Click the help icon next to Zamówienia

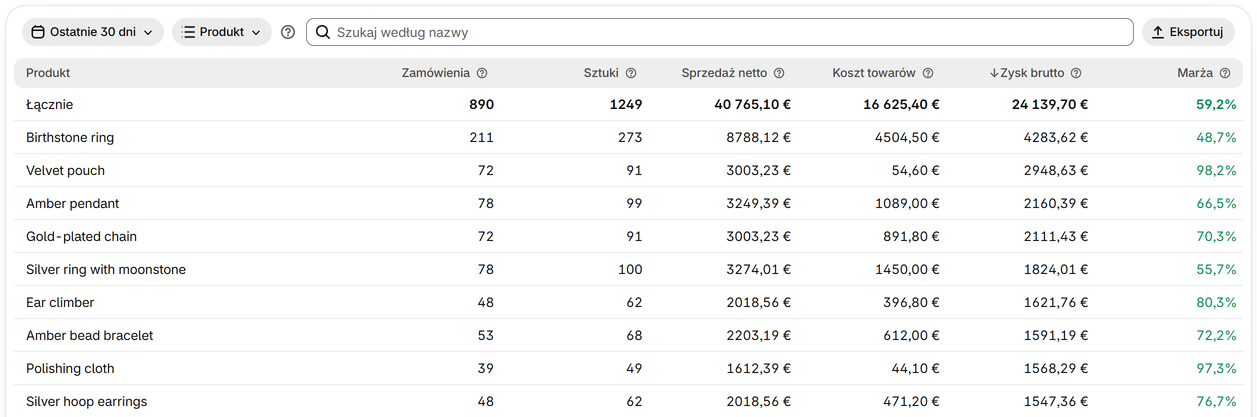482,73
